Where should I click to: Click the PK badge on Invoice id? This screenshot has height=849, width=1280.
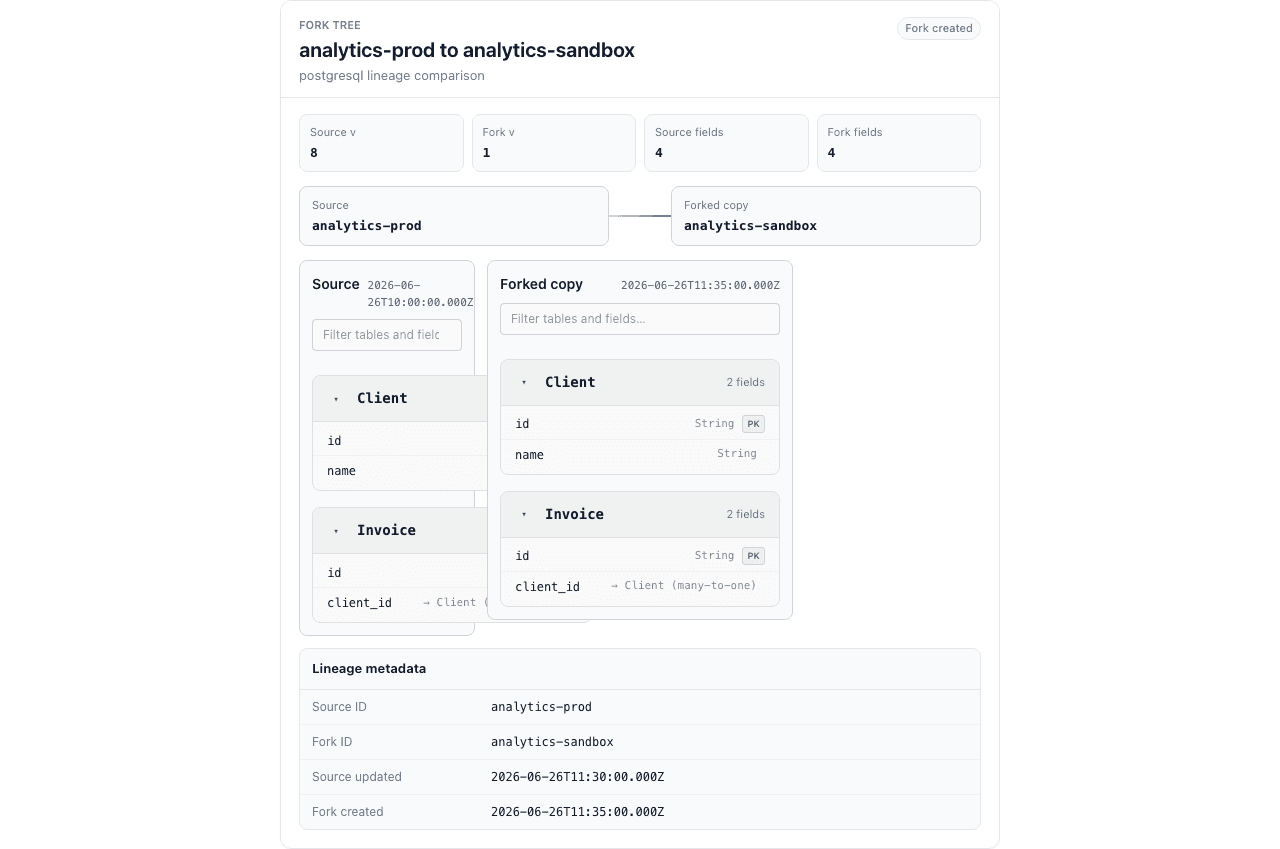tap(754, 556)
